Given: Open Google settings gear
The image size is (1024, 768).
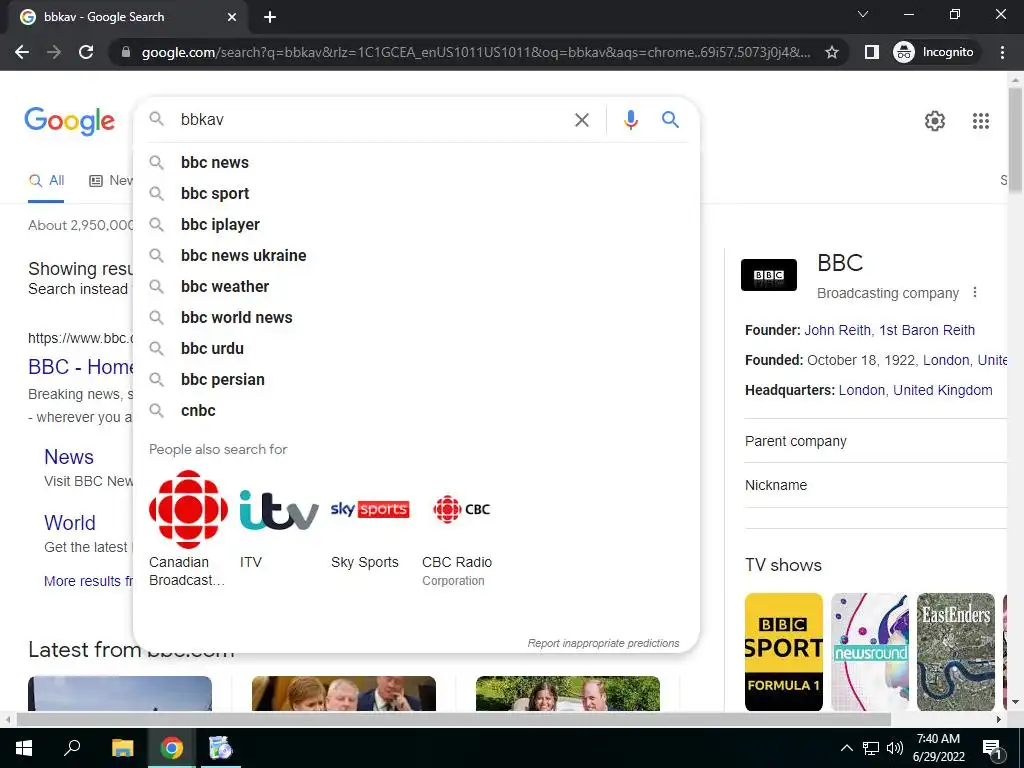Looking at the screenshot, I should [935, 121].
